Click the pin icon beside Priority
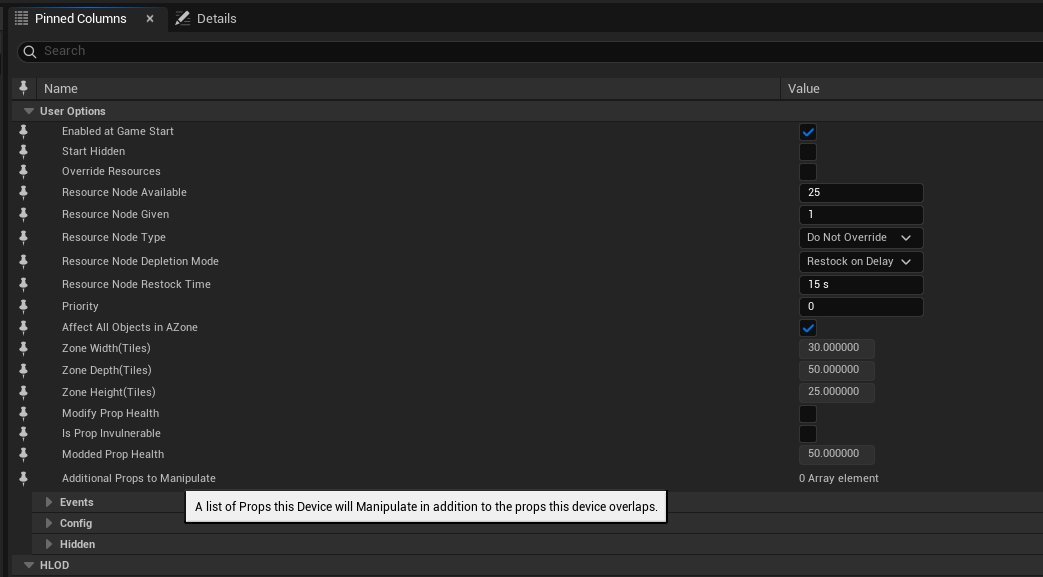1043x577 pixels. tap(23, 306)
